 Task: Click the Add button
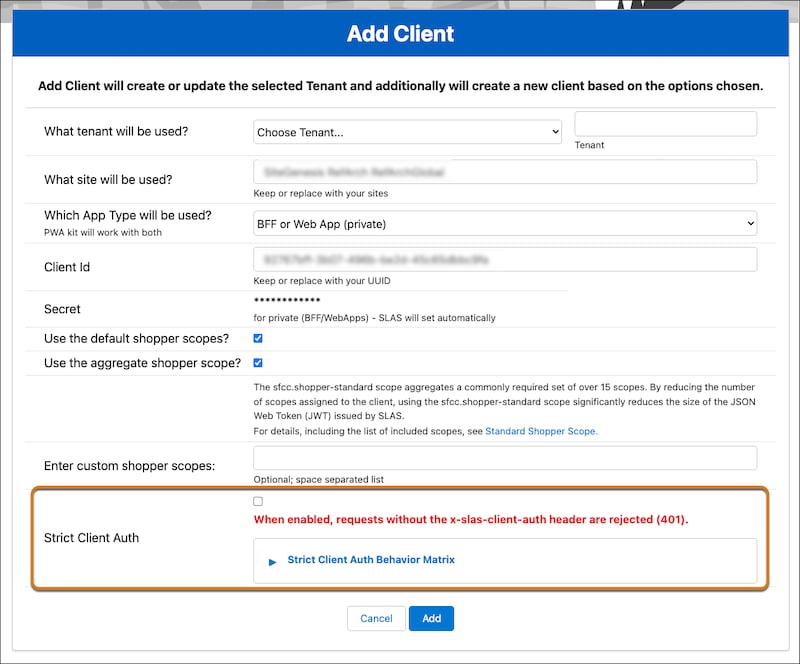[431, 618]
